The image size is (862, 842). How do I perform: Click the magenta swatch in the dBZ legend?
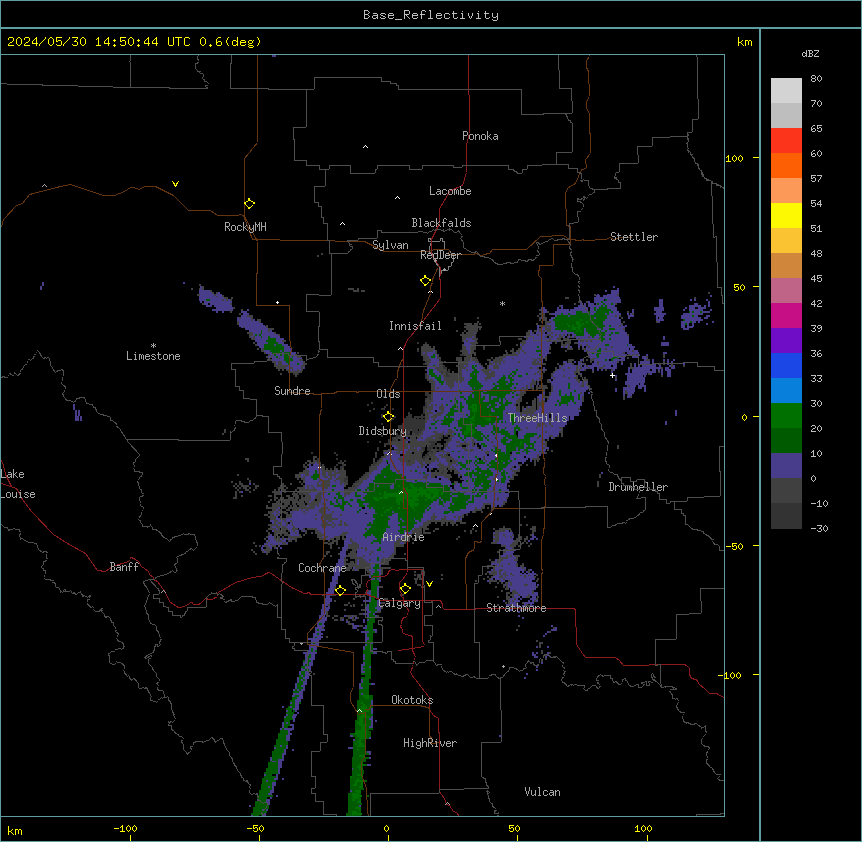click(x=786, y=315)
